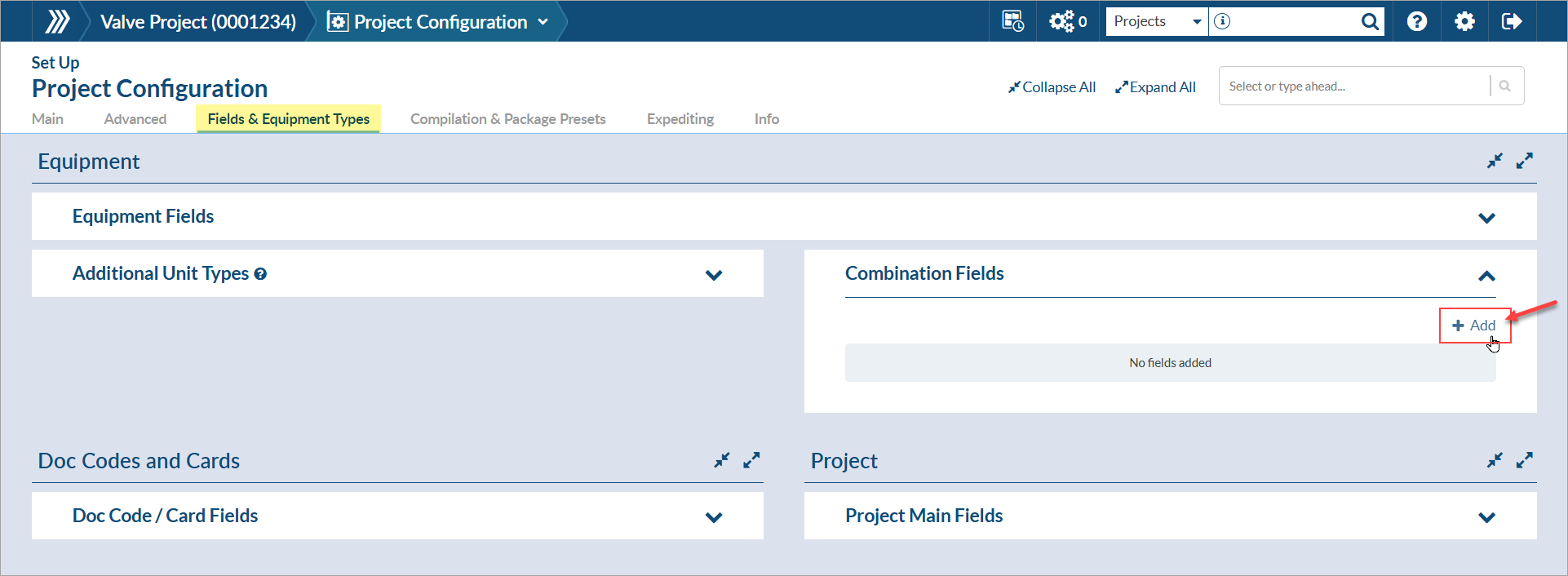Click Add in Combination Fields
Viewport: 1568px width, 576px height.
(x=1474, y=326)
